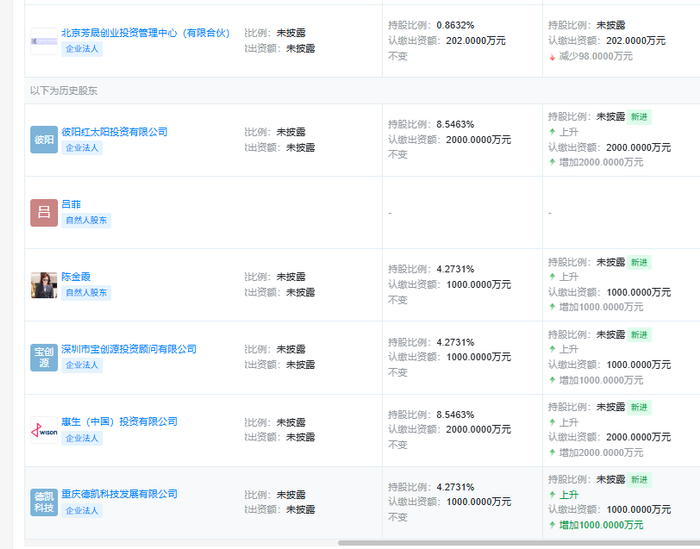Click the 彼阳 blue logo icon
The width and height of the screenshot is (700, 549).
pos(44,140)
